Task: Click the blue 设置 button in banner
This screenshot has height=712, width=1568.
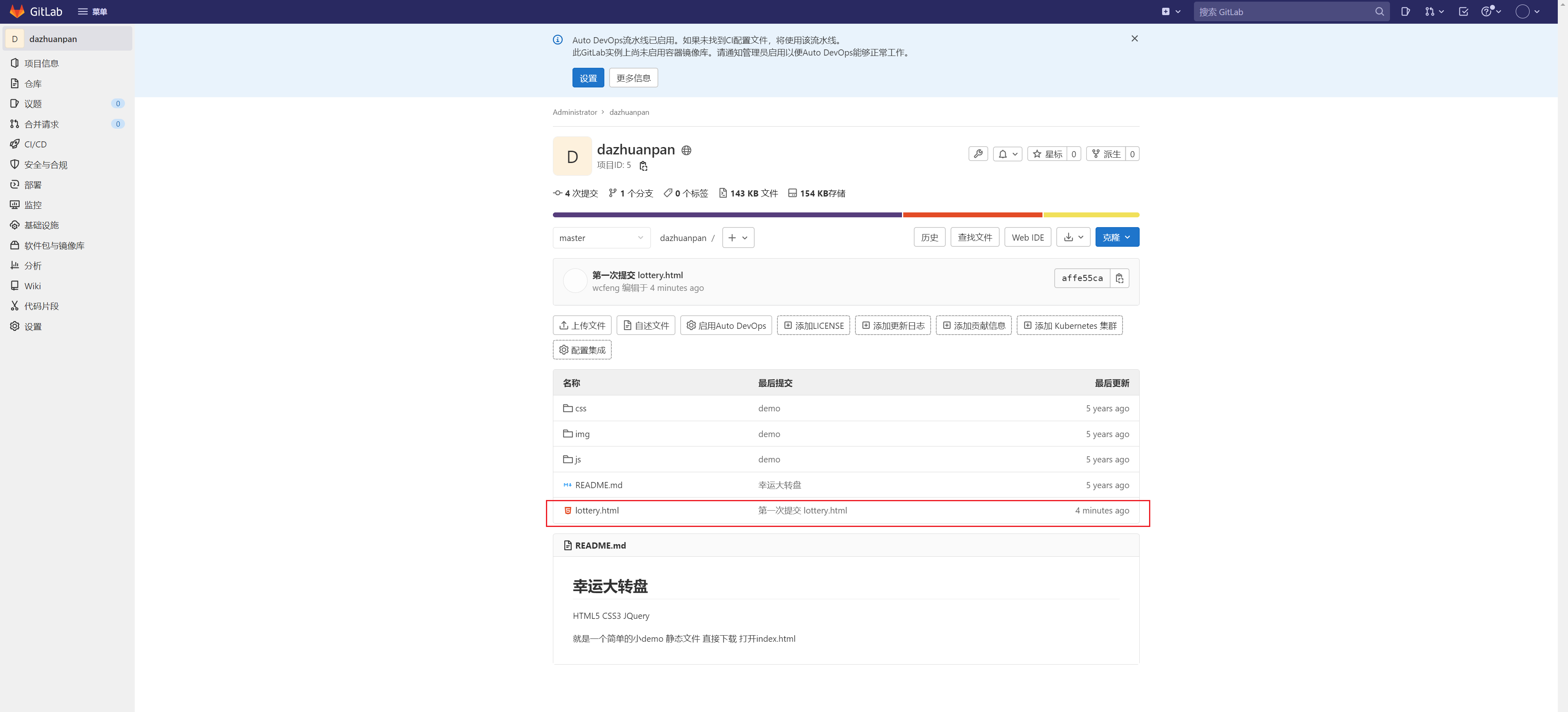Action: 588,78
